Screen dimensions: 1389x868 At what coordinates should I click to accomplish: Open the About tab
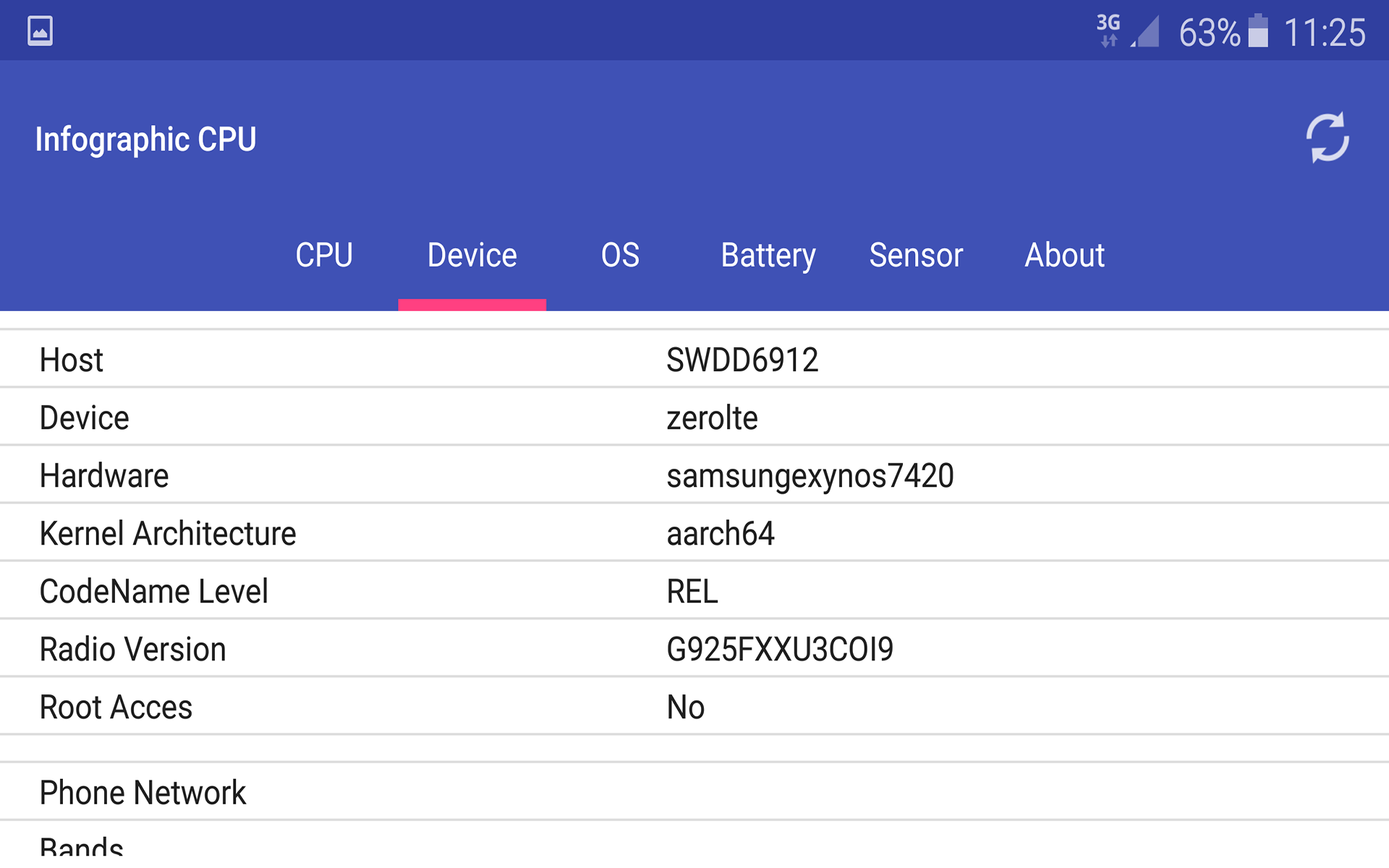pyautogui.click(x=1065, y=255)
